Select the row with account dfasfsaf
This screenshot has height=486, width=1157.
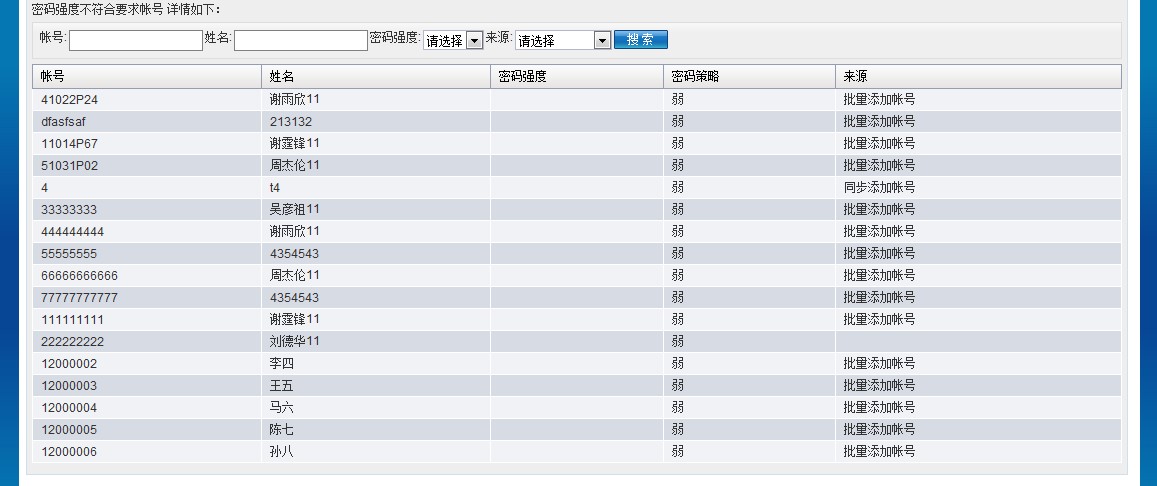coord(65,122)
